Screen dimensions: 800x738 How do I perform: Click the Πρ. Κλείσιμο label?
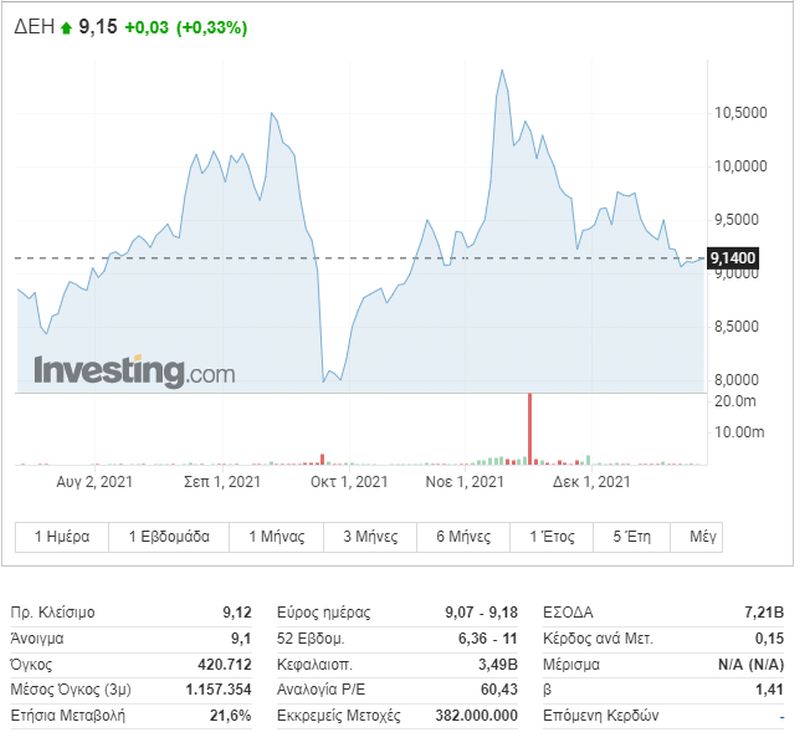(x=53, y=612)
